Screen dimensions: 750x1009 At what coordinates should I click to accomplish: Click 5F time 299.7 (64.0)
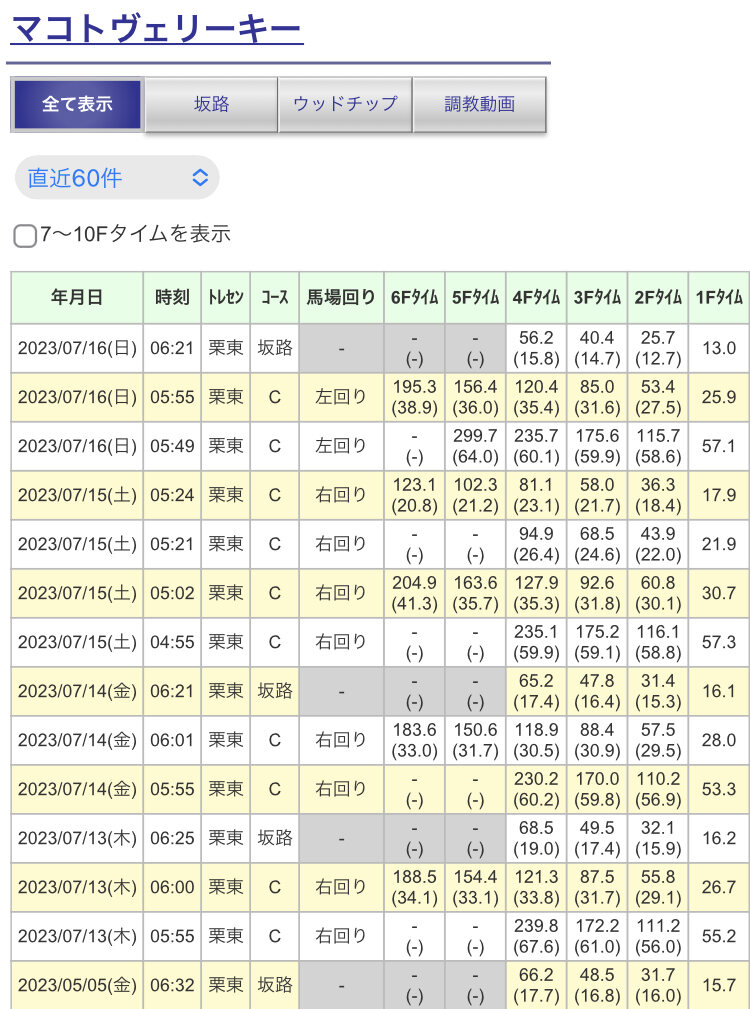pos(475,446)
